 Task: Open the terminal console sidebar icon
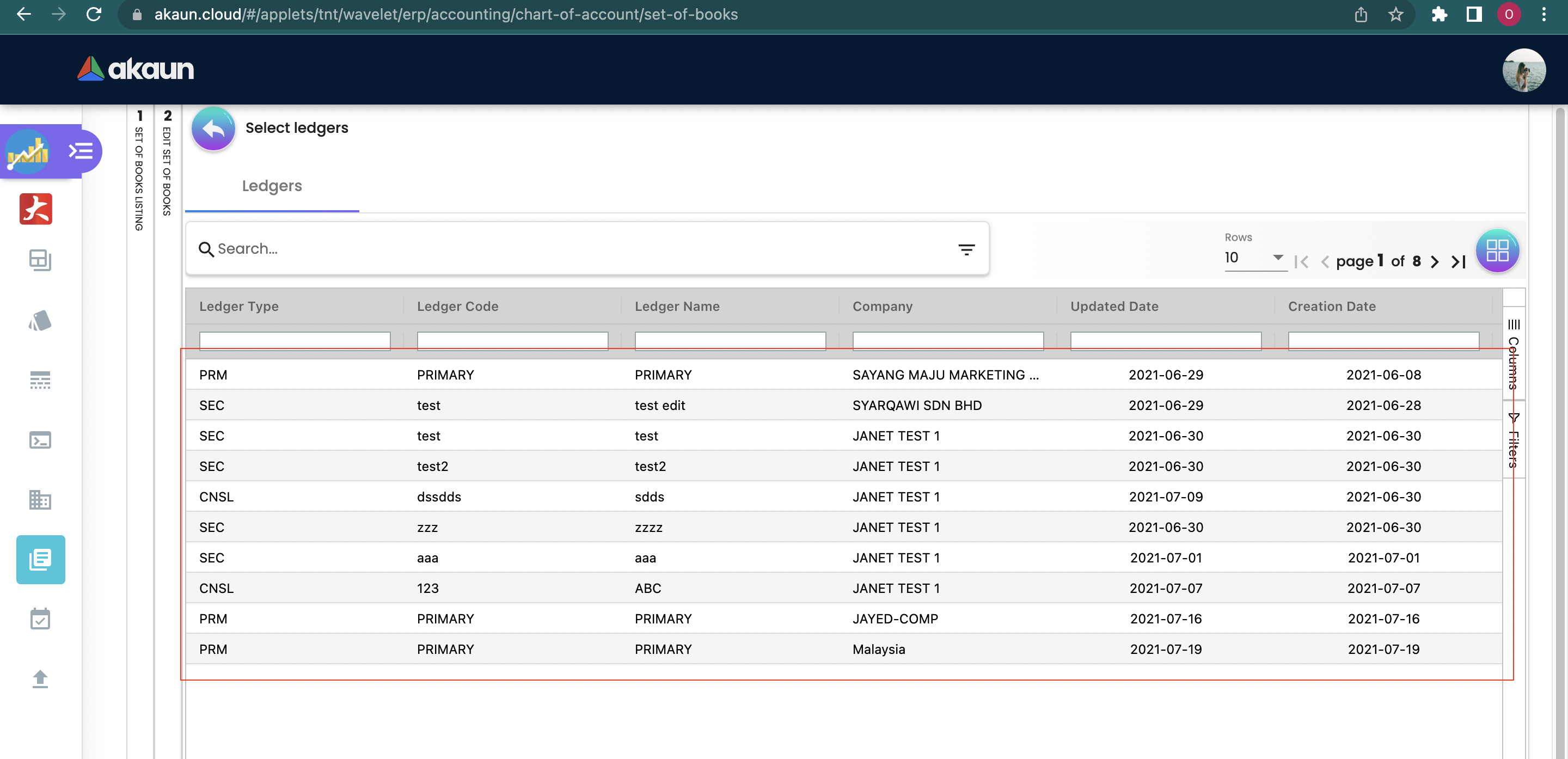coord(40,440)
